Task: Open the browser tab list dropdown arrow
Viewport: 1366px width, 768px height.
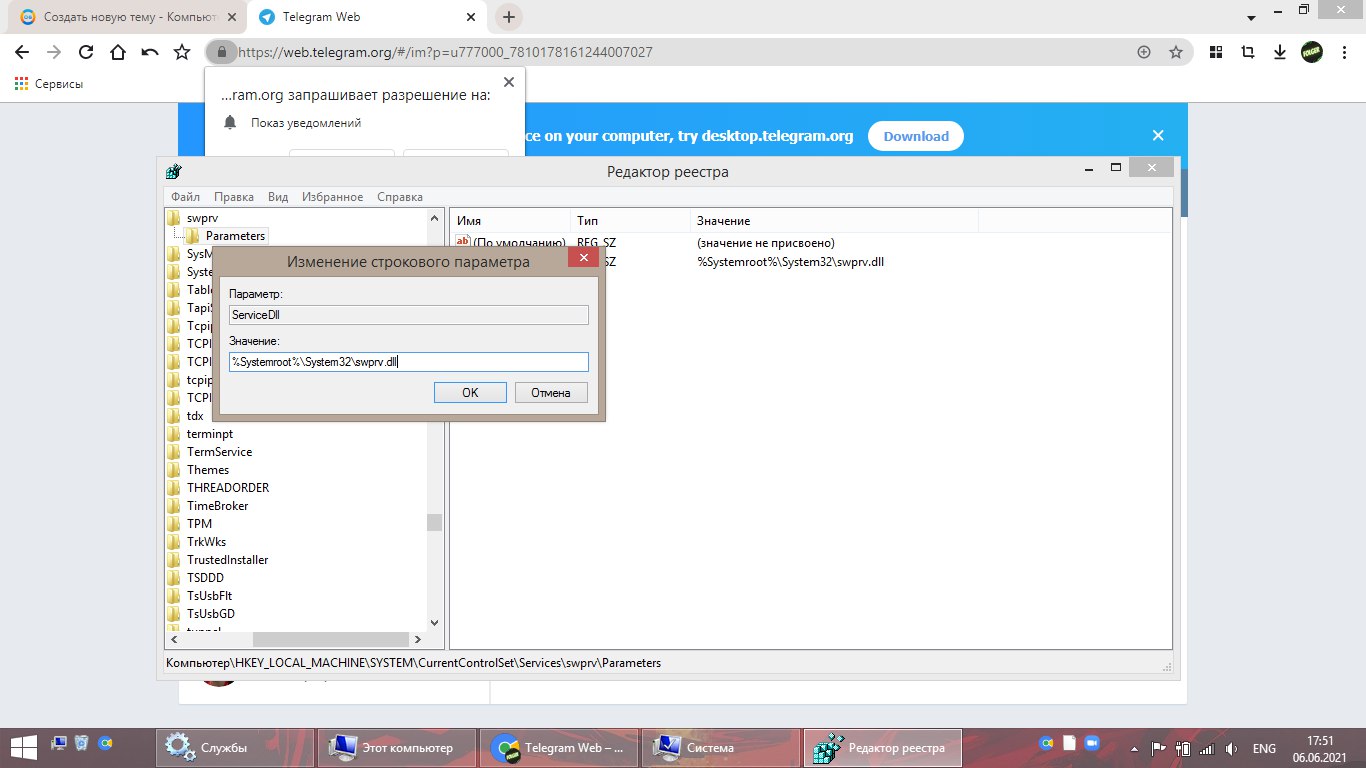Action: (1250, 18)
